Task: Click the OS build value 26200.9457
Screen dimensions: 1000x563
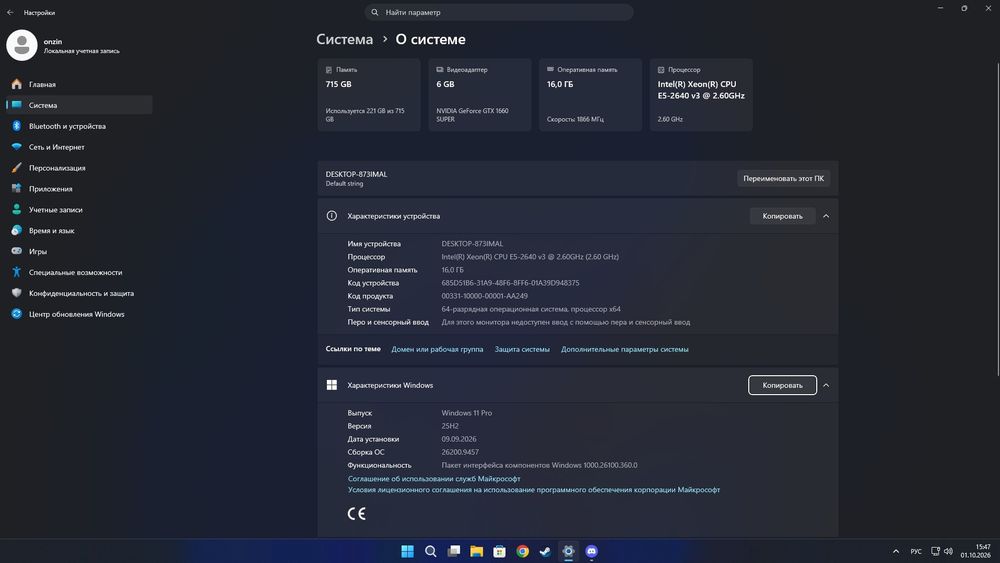Action: [x=460, y=452]
